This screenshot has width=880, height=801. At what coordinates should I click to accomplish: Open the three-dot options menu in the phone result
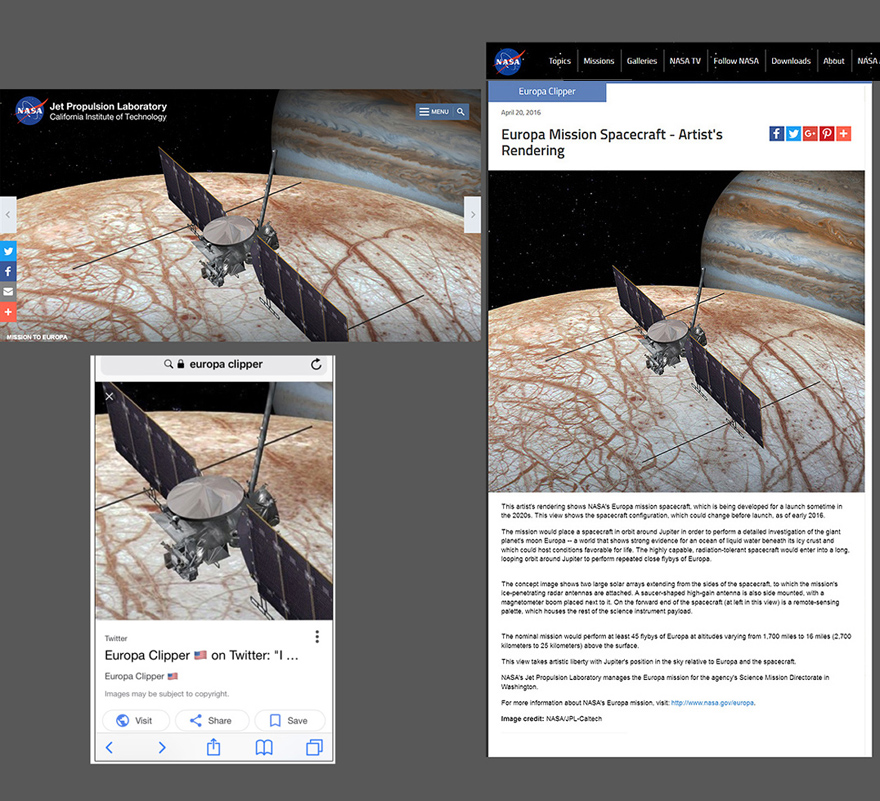pos(317,637)
